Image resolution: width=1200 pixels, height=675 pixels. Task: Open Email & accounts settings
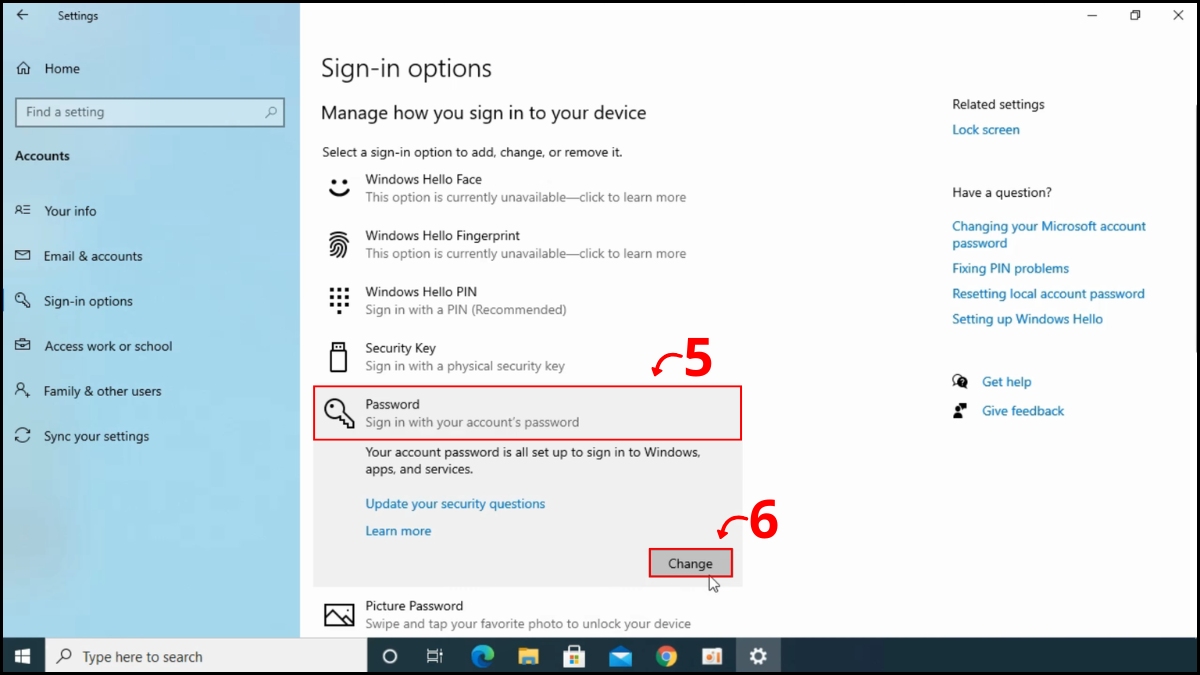tap(90, 256)
